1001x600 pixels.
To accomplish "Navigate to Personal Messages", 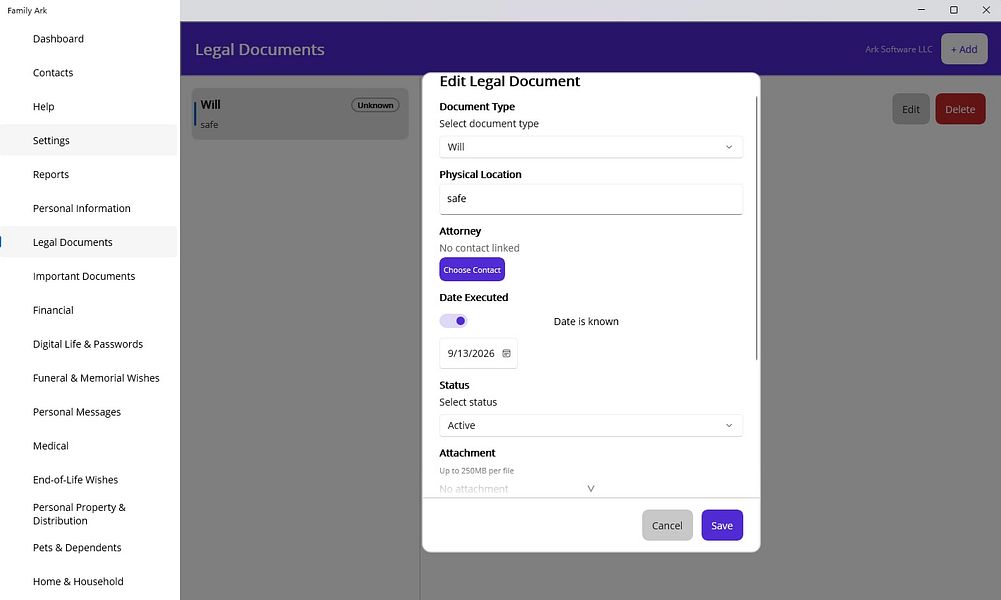I will [89, 412].
